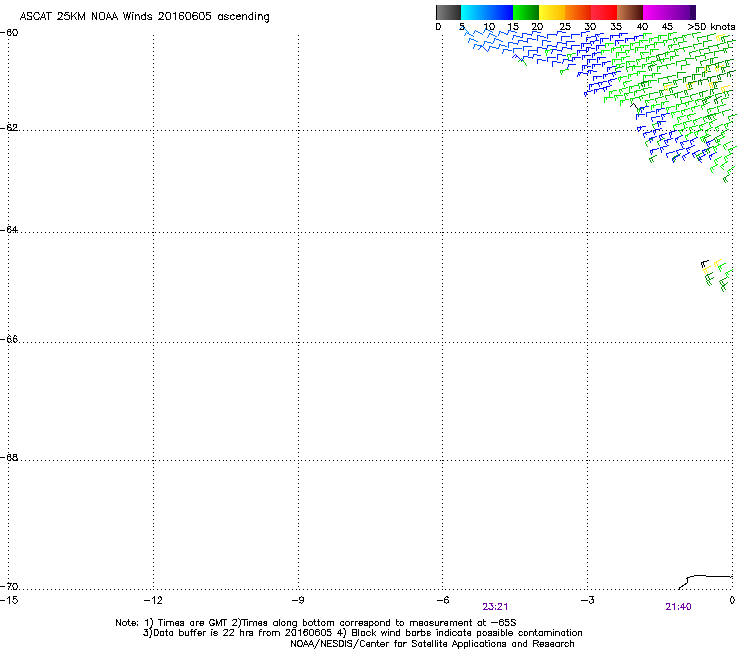This screenshot has width=740, height=650.
Task: Click the purple 23:21 swath time stamp
Action: coord(495,607)
